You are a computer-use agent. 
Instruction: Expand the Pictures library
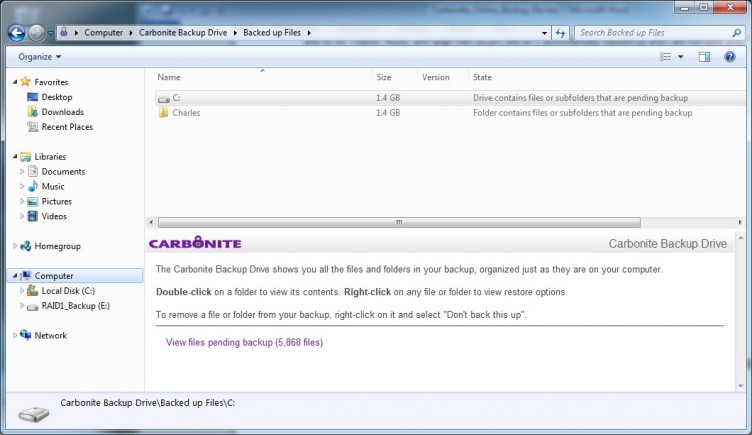point(22,201)
